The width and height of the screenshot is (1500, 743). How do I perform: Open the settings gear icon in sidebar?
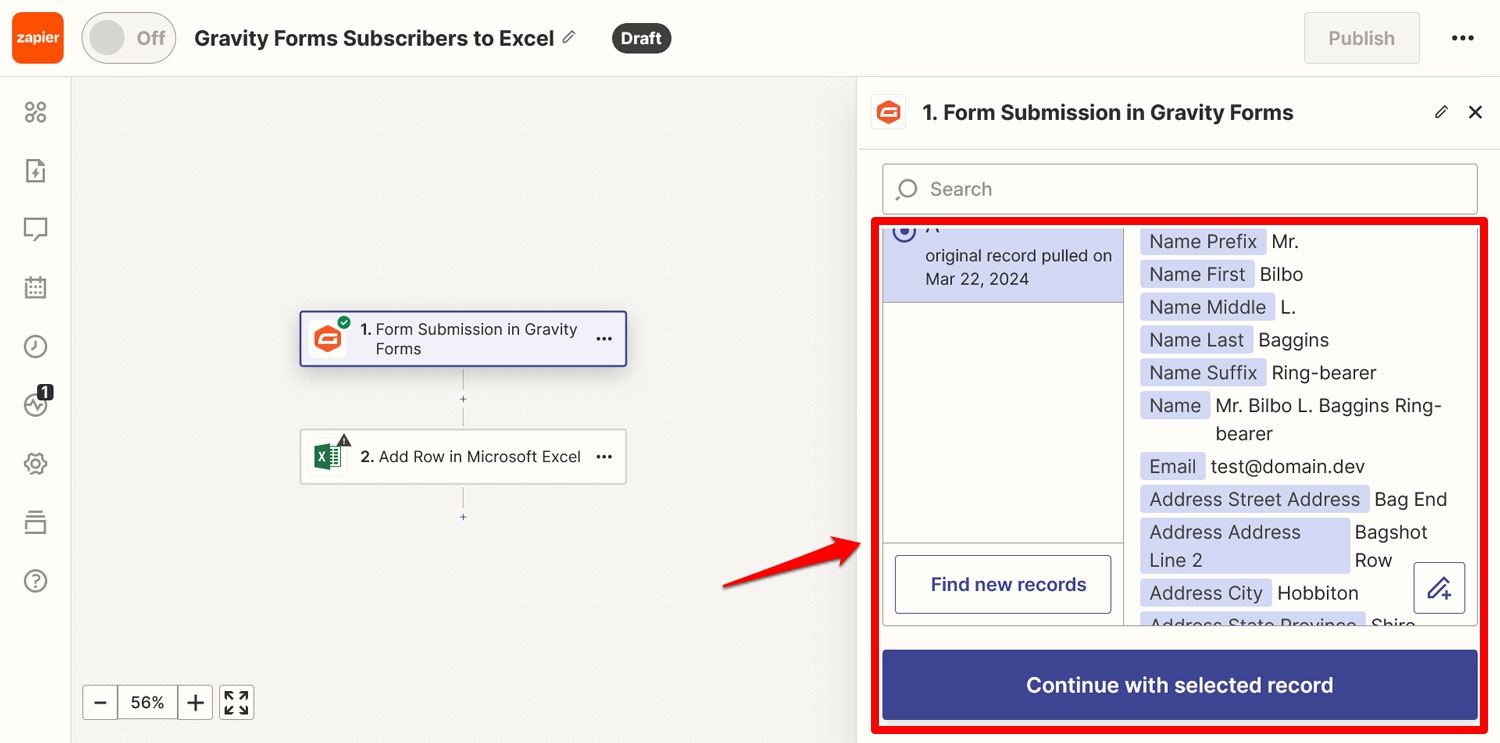(x=36, y=464)
